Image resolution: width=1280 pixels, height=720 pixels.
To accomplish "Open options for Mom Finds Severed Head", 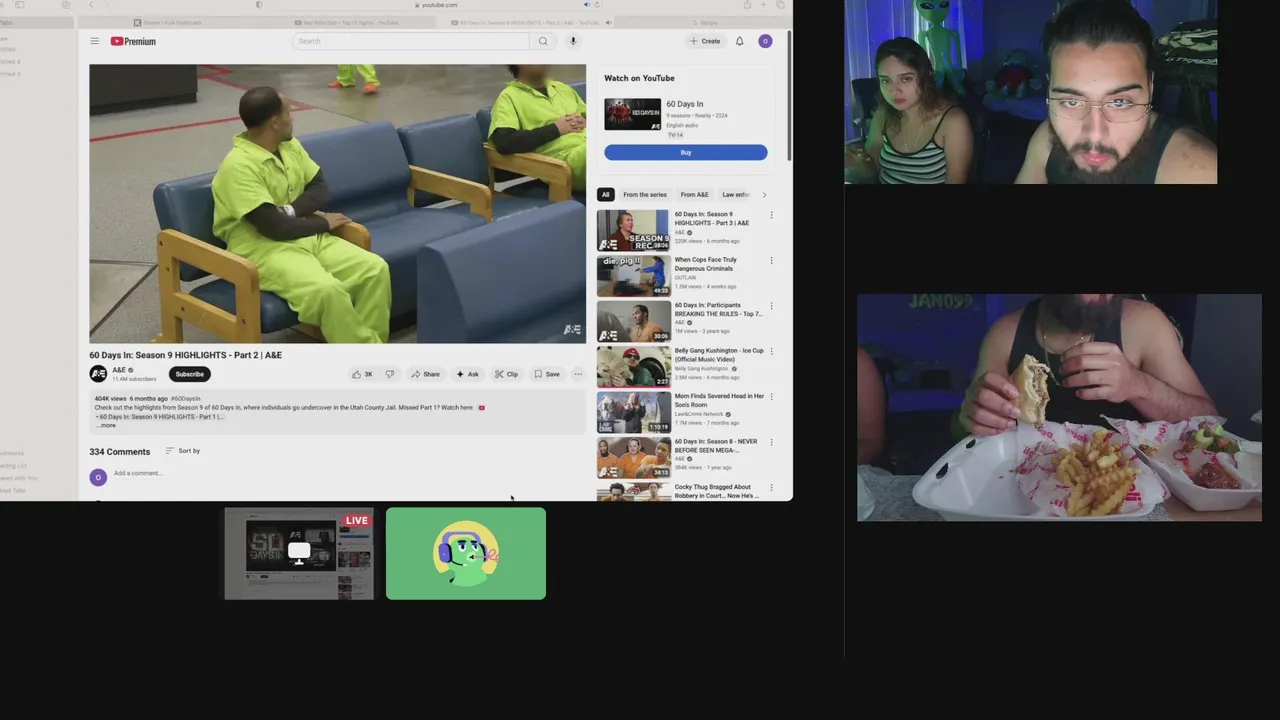I will point(771,397).
